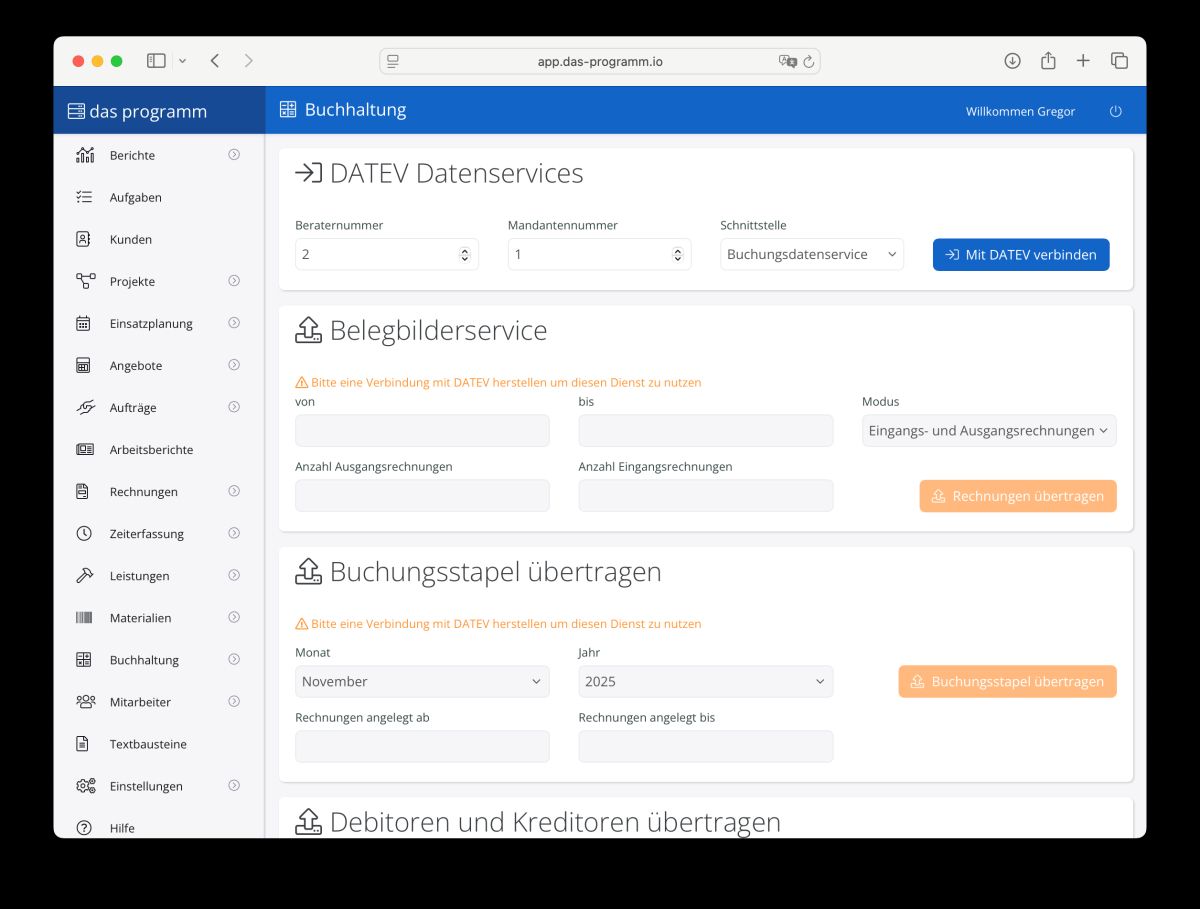
Task: Click the power logout icon in header
Action: [1116, 112]
